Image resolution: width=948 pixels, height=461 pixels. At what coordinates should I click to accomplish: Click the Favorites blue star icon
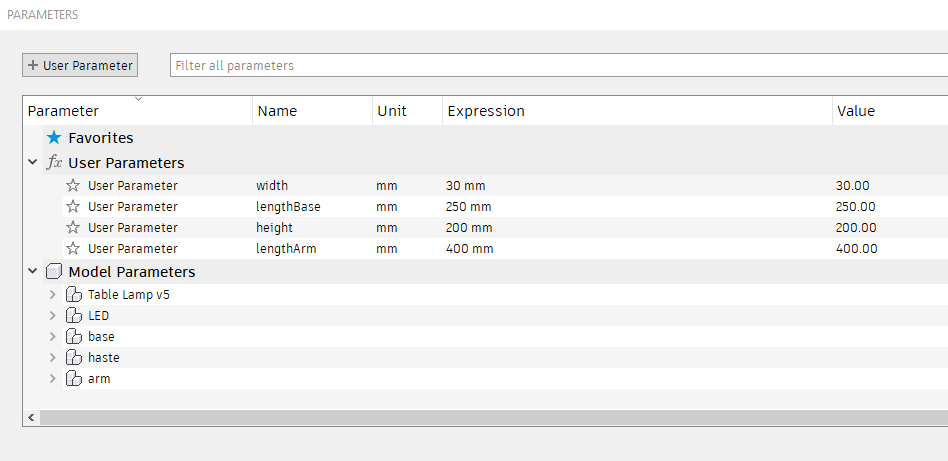tap(54, 138)
